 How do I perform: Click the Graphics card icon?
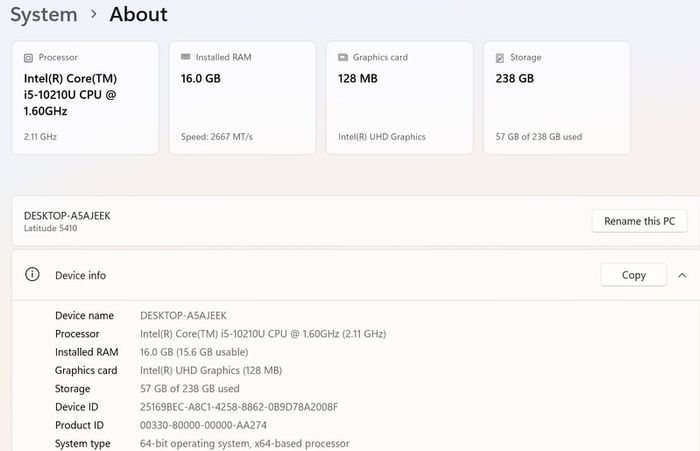[343, 57]
